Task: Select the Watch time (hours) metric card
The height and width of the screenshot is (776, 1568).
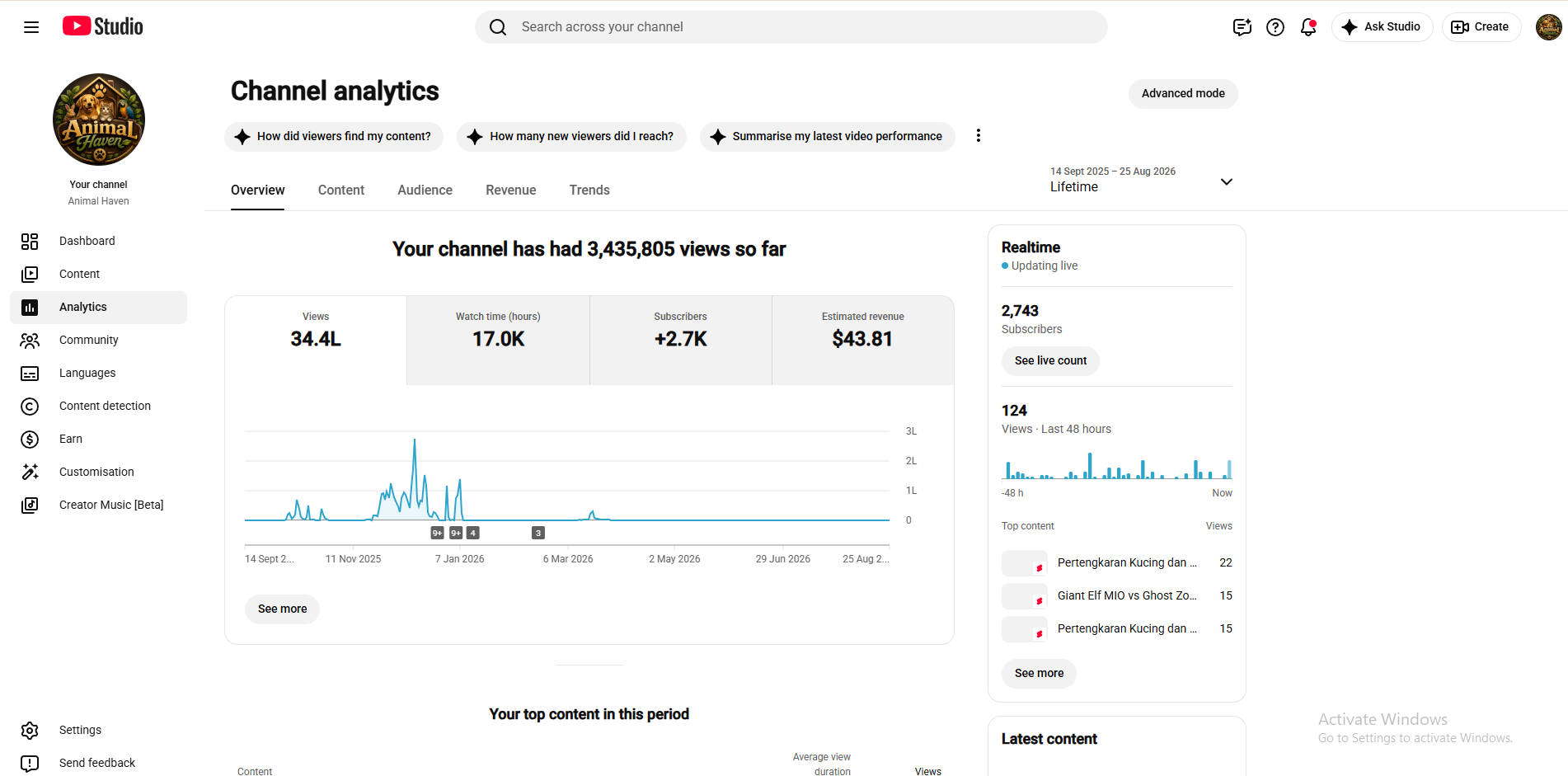Action: 498,340
